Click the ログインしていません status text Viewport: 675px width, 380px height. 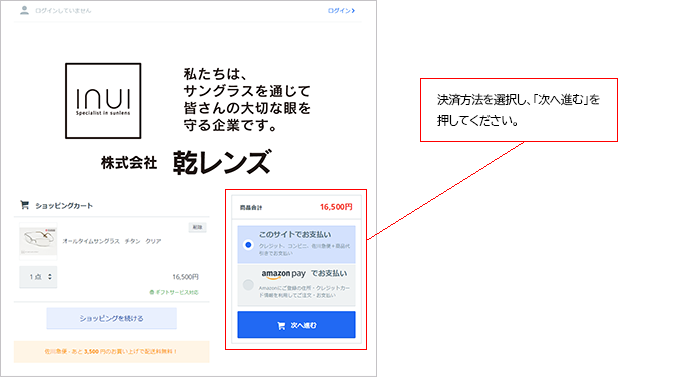click(x=63, y=10)
